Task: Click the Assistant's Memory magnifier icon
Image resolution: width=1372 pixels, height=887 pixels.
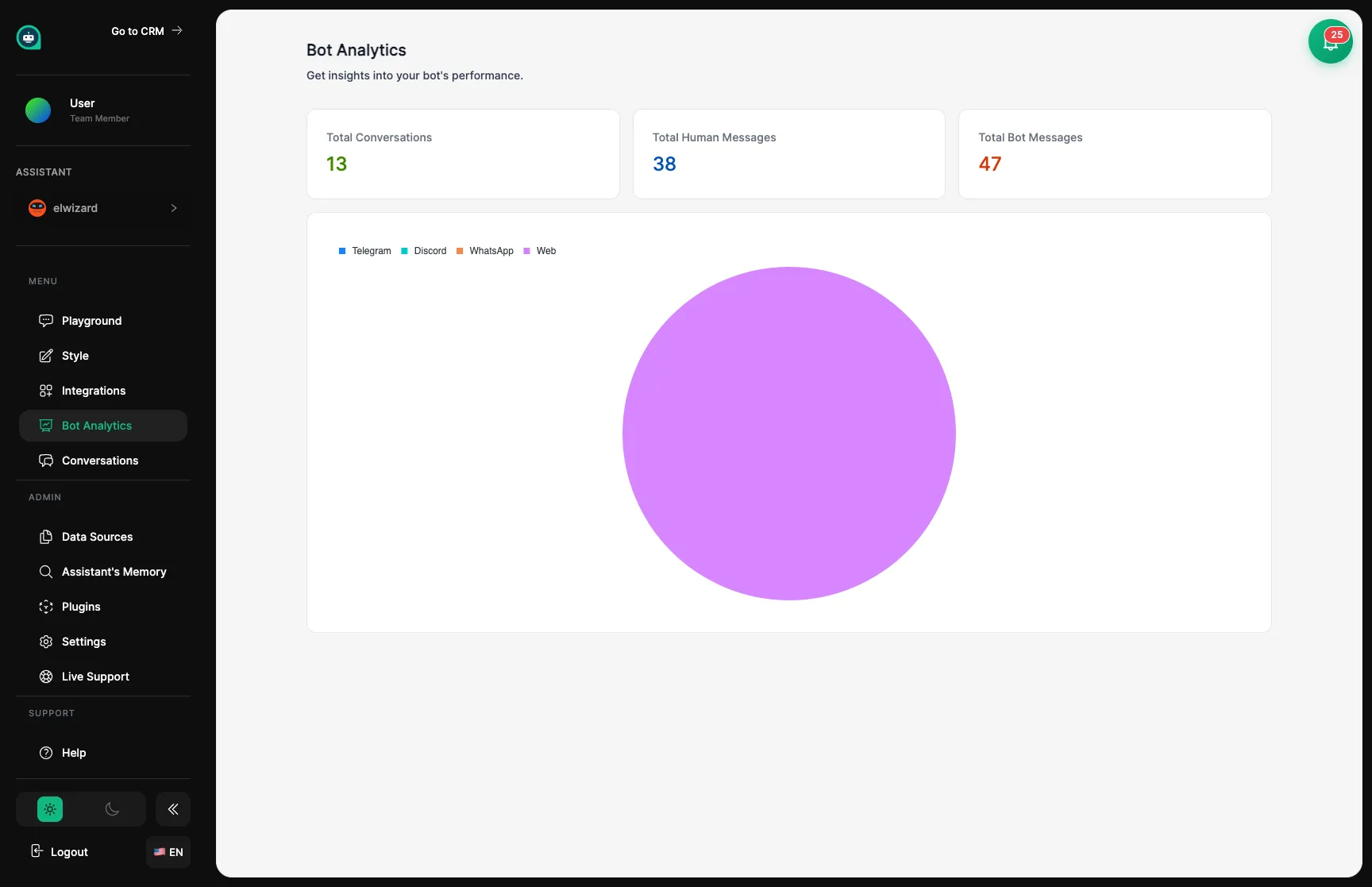Action: tap(46, 572)
